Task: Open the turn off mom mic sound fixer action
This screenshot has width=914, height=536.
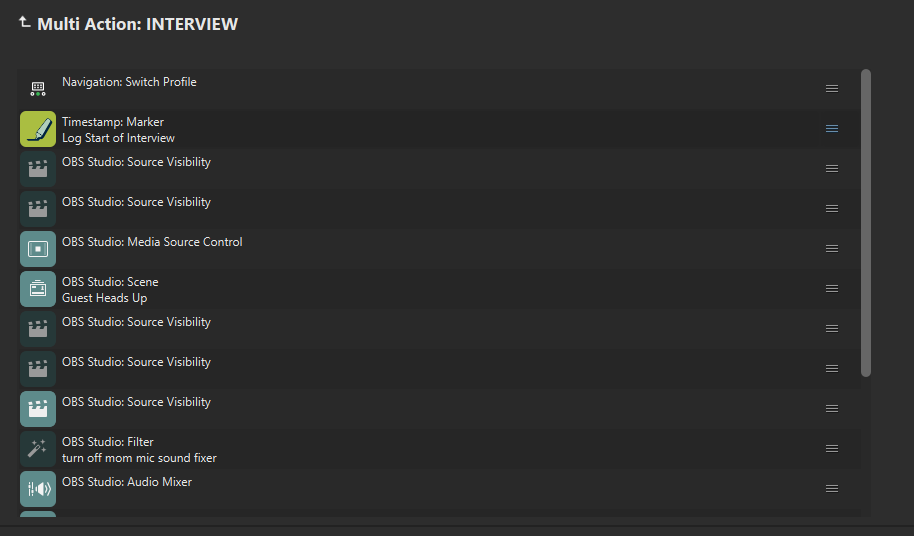Action: 139,458
